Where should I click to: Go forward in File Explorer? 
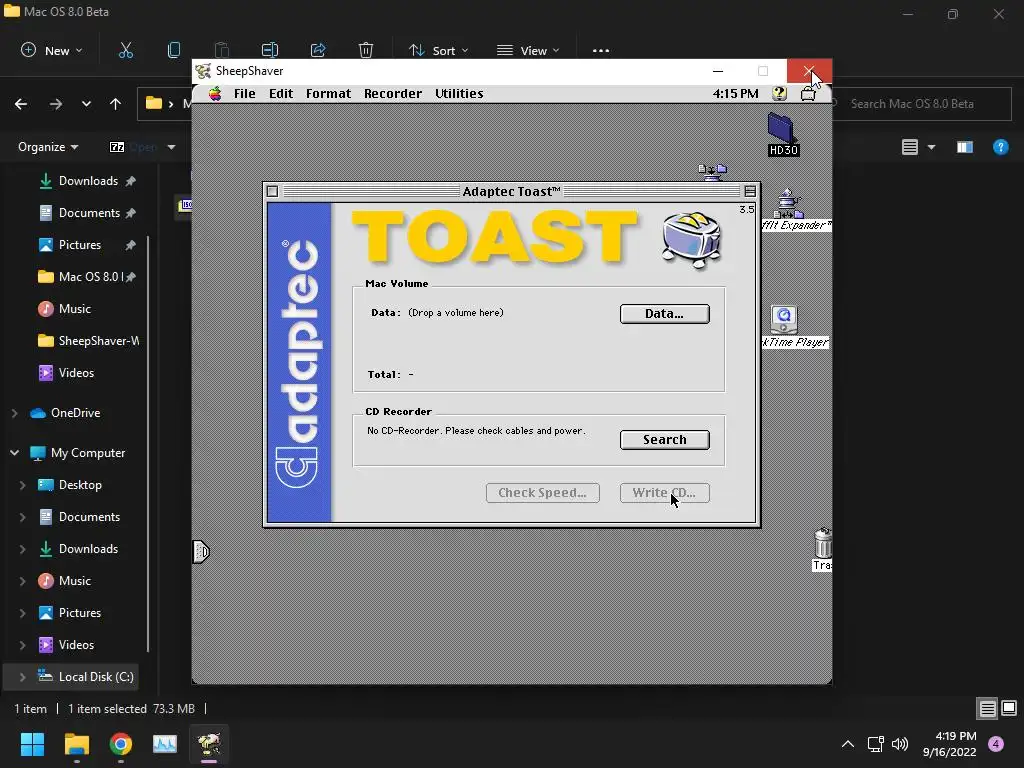(56, 104)
